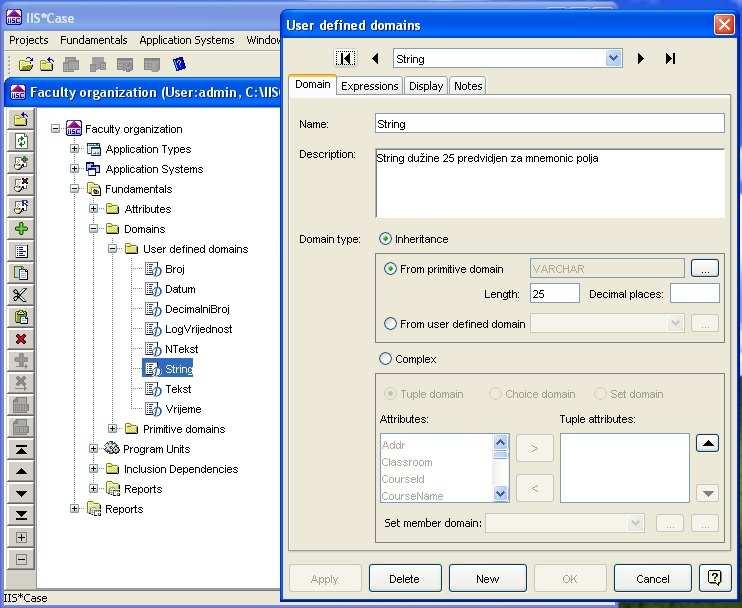This screenshot has height=608, width=742.
Task: Collapse the Faculty organization tree node
Action: coord(55,128)
